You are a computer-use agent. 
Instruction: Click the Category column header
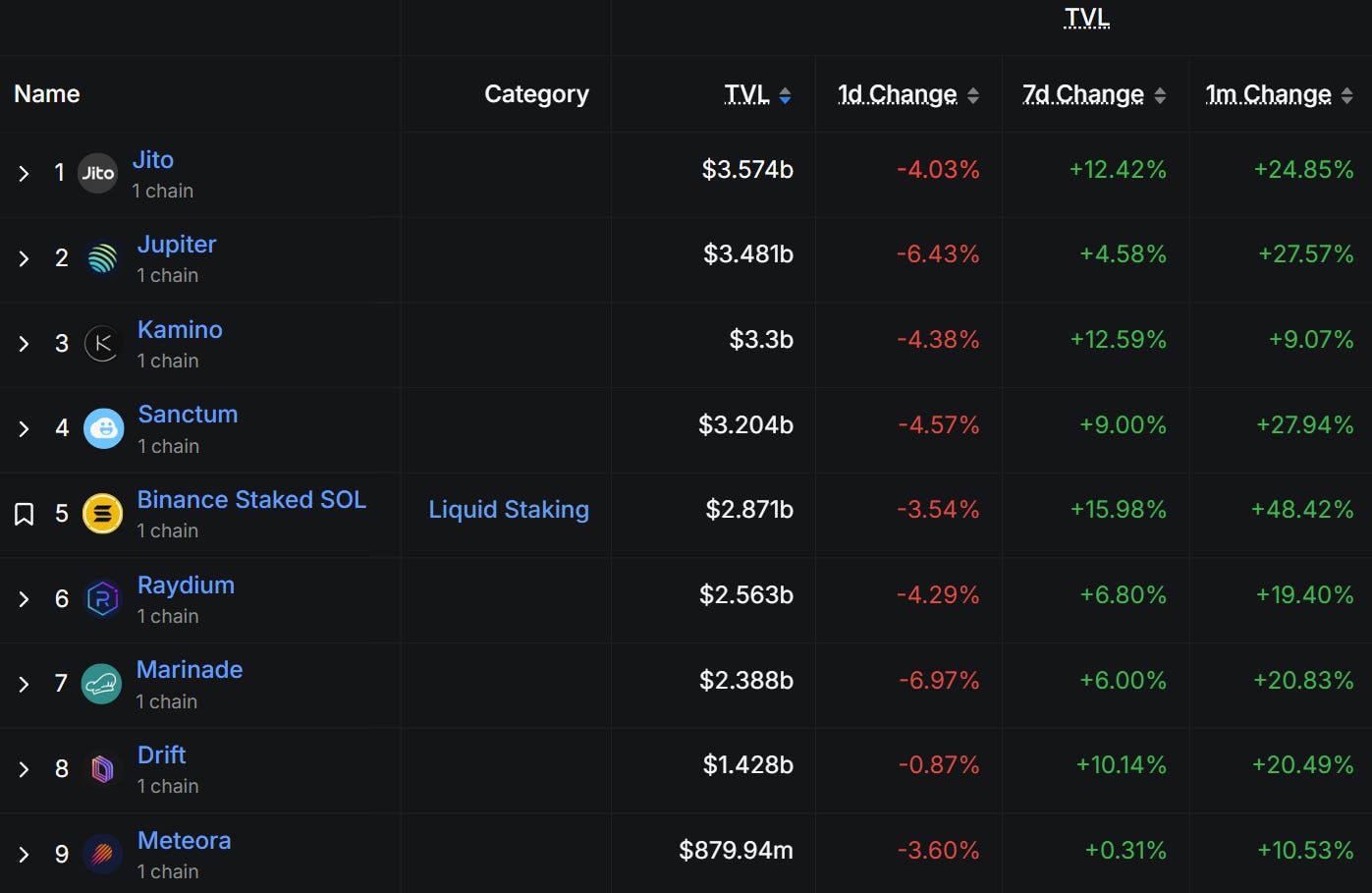536,94
